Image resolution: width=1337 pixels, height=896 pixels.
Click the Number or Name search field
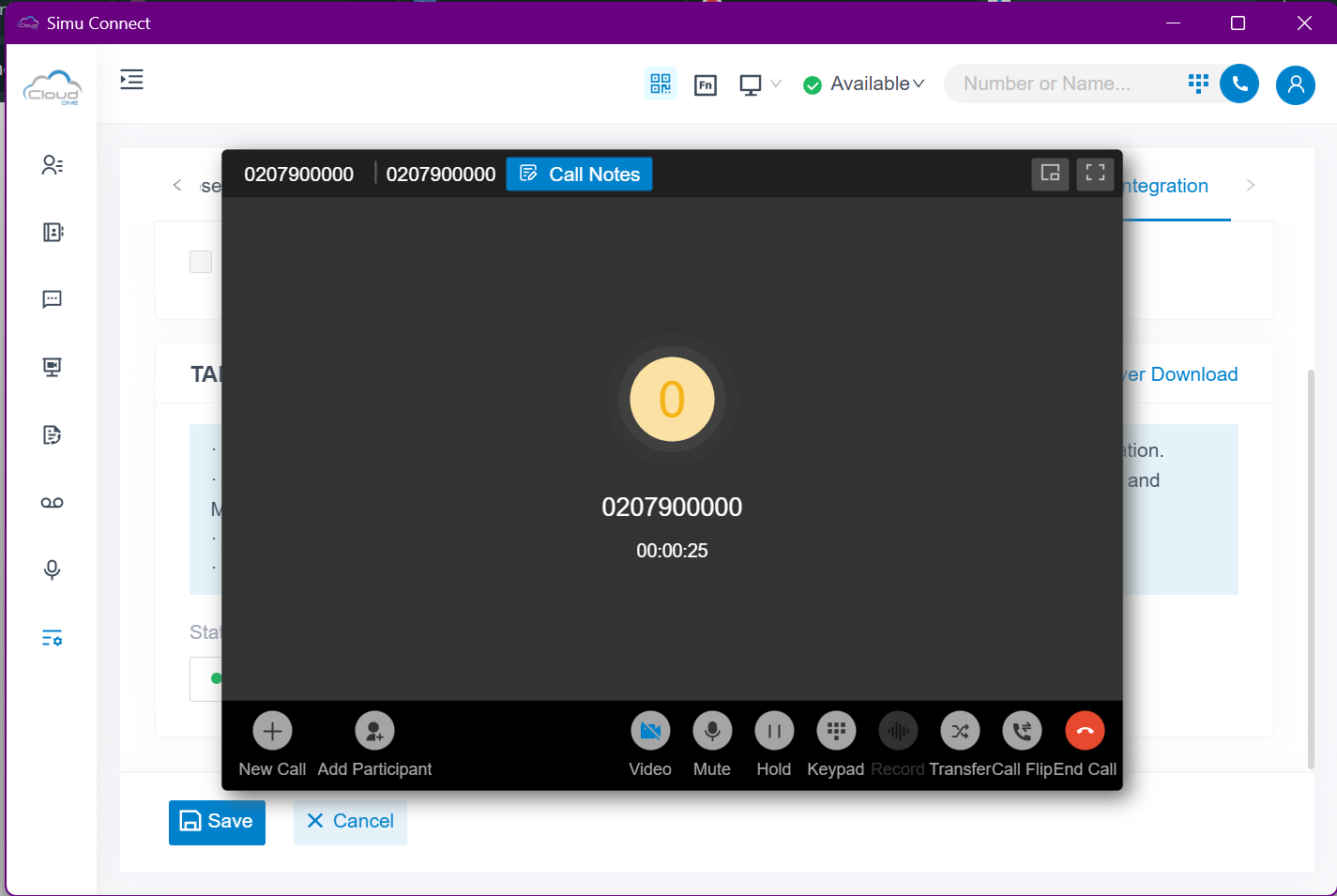1060,84
